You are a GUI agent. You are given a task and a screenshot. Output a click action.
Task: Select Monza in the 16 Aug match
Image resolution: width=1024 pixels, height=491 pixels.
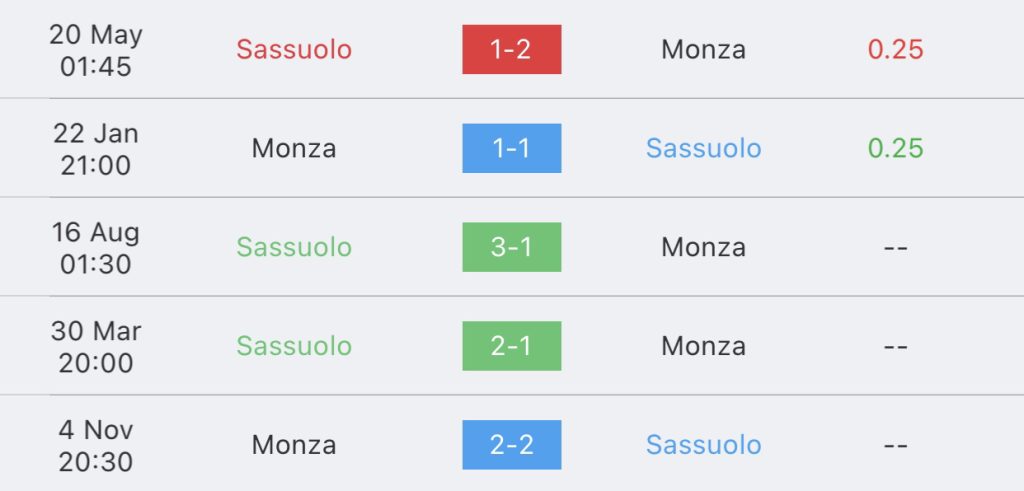[703, 247]
